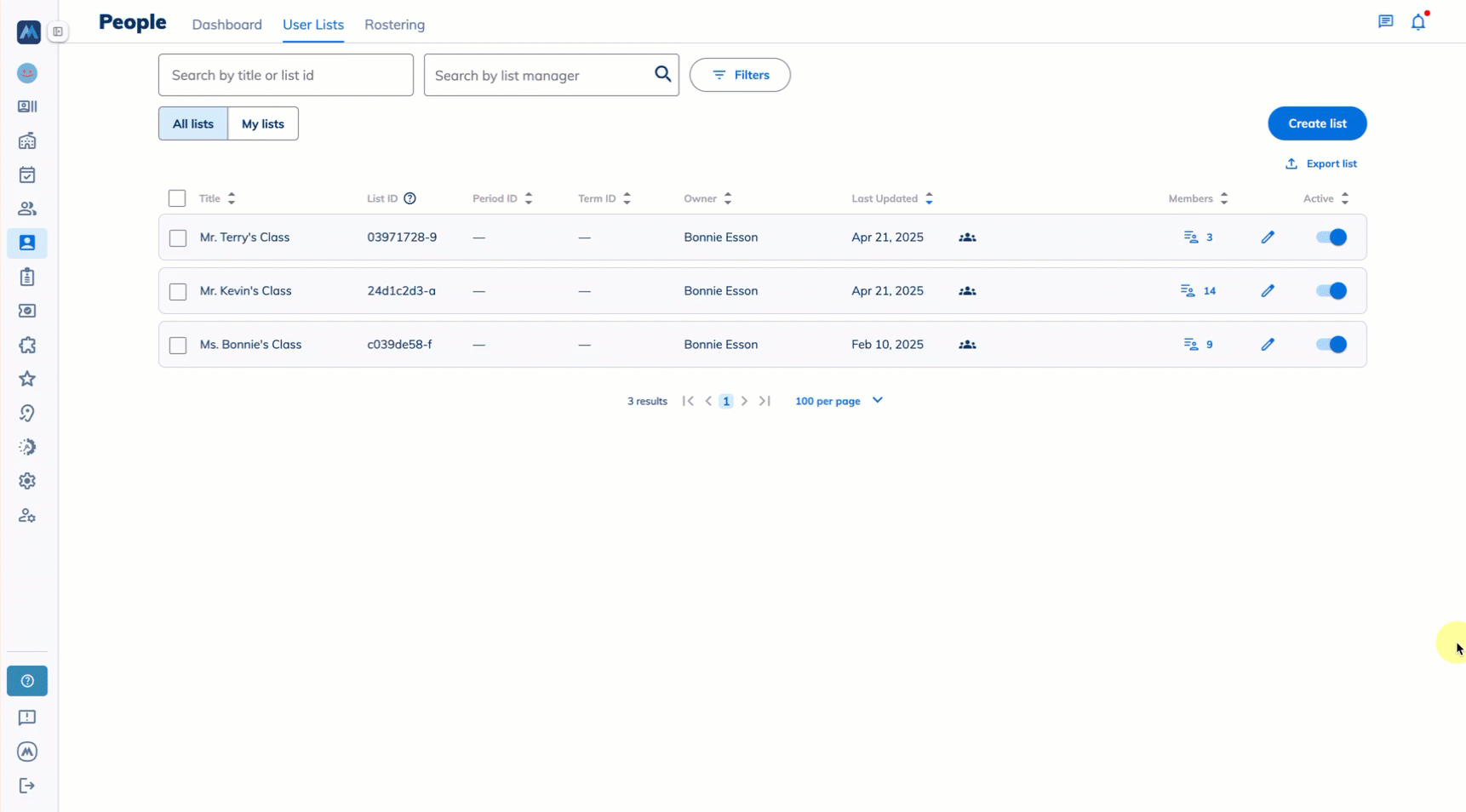This screenshot has width=1466, height=812.
Task: Switch to the User Lists tab
Action: point(313,25)
